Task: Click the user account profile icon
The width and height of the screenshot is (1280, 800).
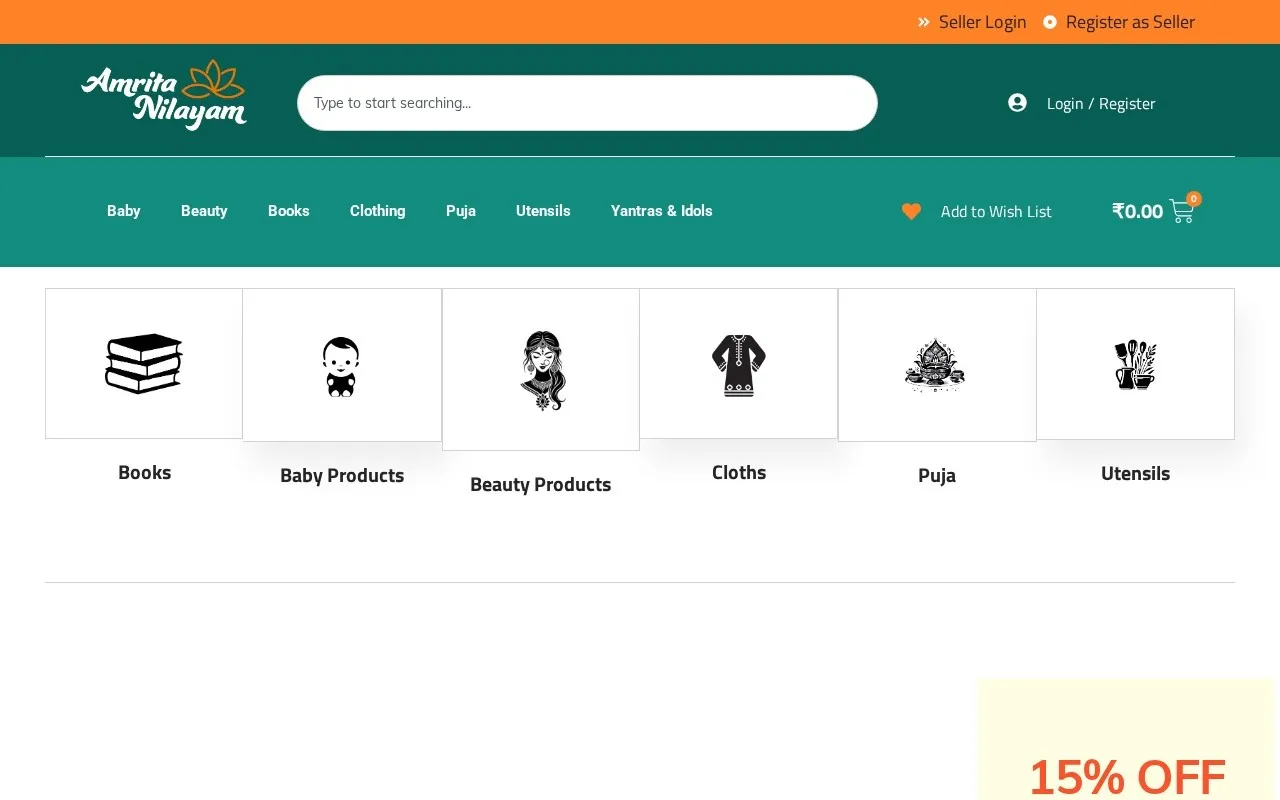Action: coord(1017,103)
